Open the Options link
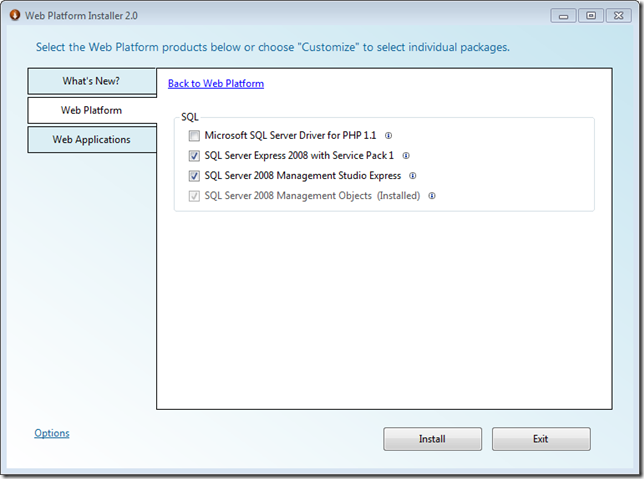This screenshot has width=644, height=479. 52,433
